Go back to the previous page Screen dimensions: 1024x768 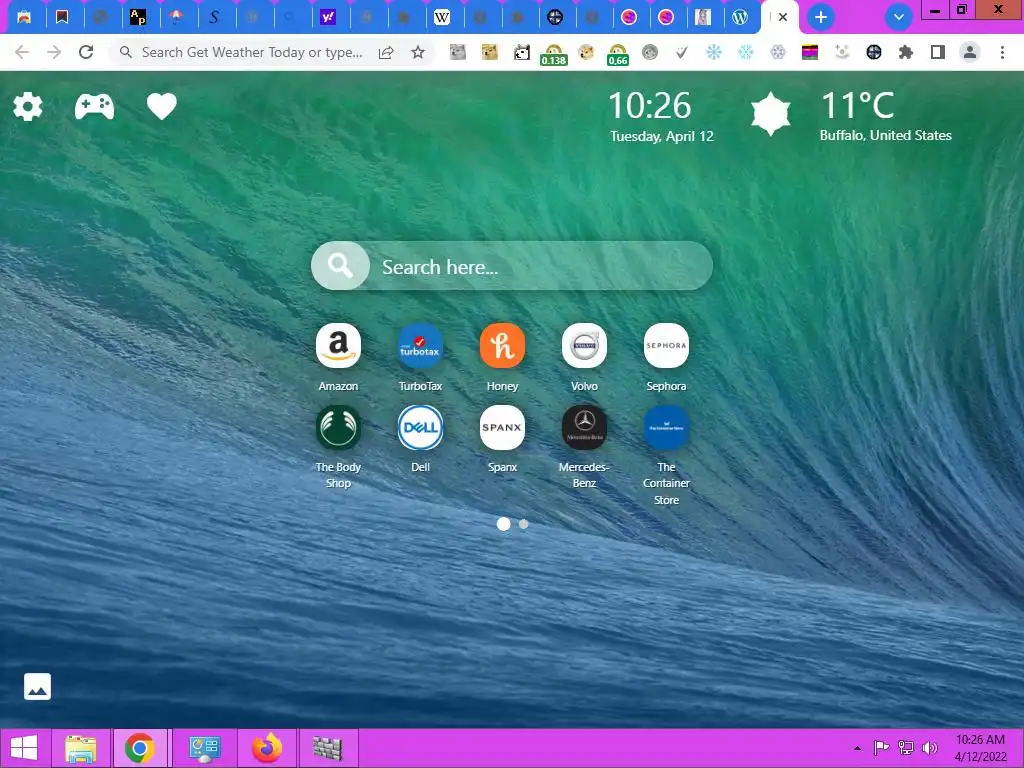click(x=22, y=52)
